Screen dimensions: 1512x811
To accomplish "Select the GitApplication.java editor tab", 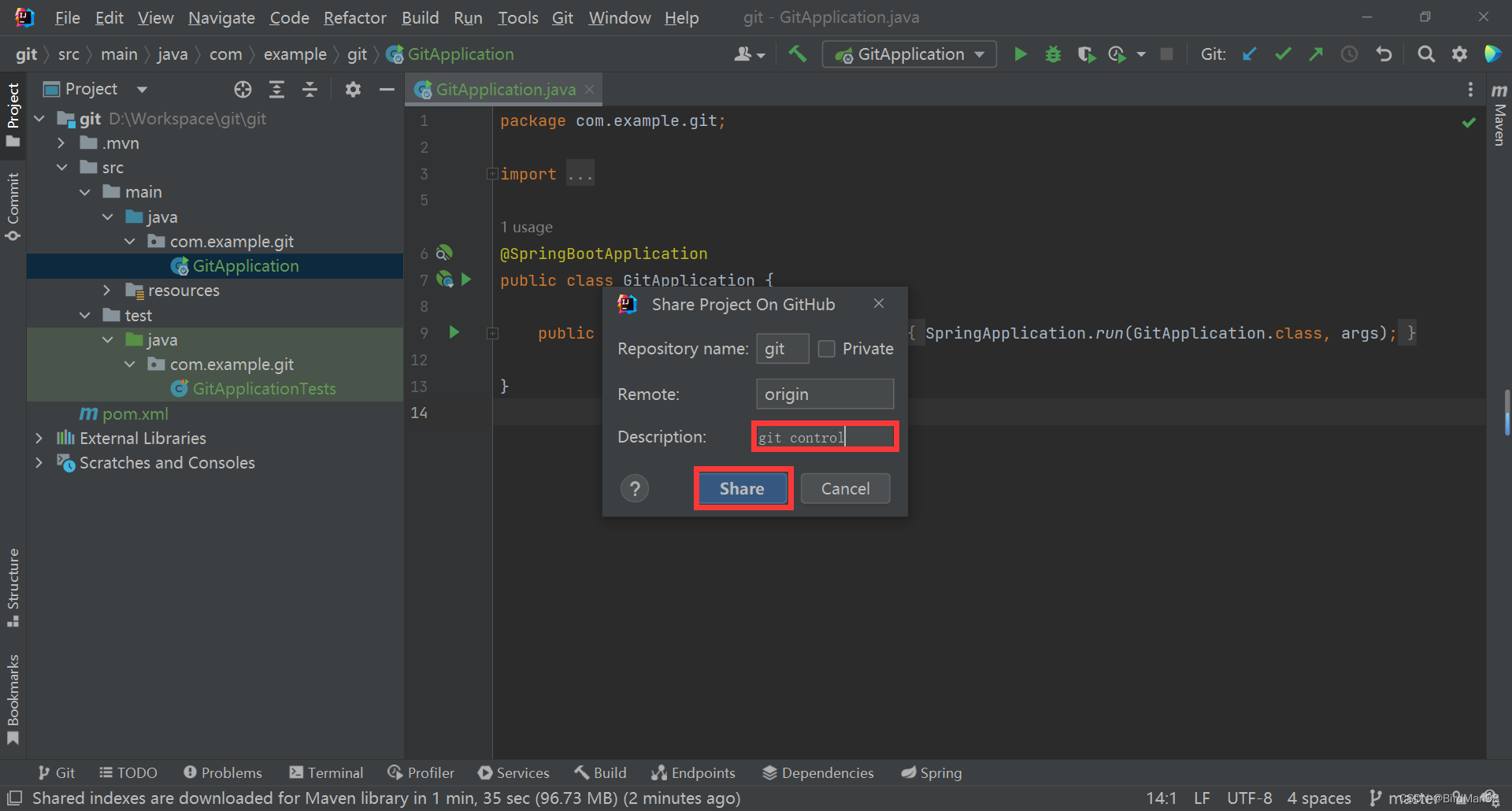I will pos(505,90).
